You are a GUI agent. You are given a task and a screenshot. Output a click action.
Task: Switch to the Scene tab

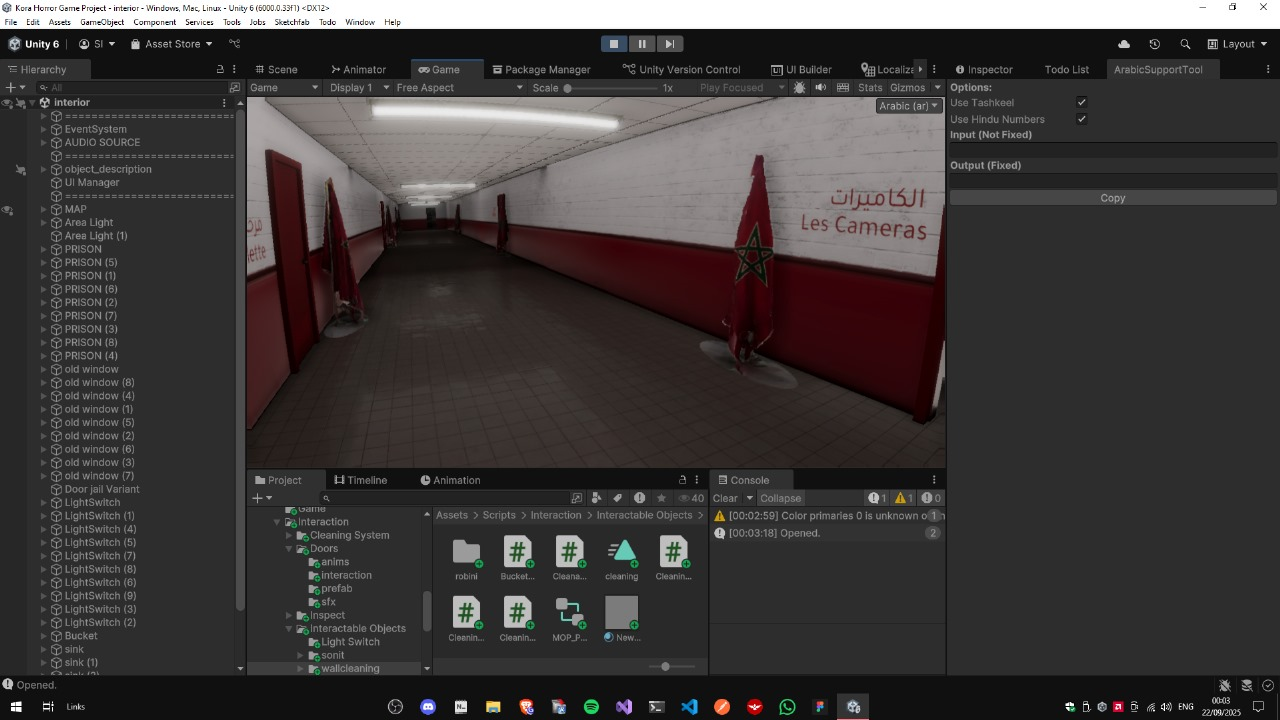tap(276, 70)
